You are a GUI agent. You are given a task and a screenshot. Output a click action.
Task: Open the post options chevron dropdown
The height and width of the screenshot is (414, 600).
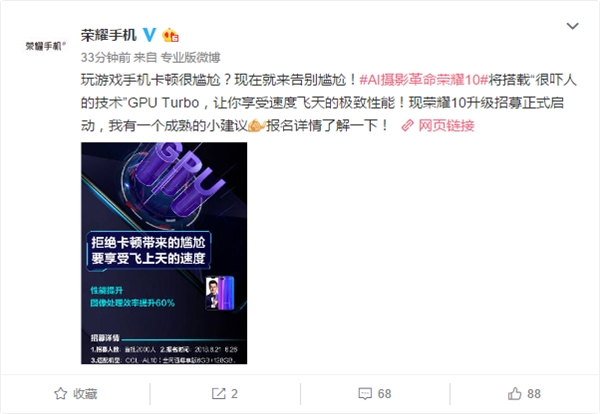572,26
